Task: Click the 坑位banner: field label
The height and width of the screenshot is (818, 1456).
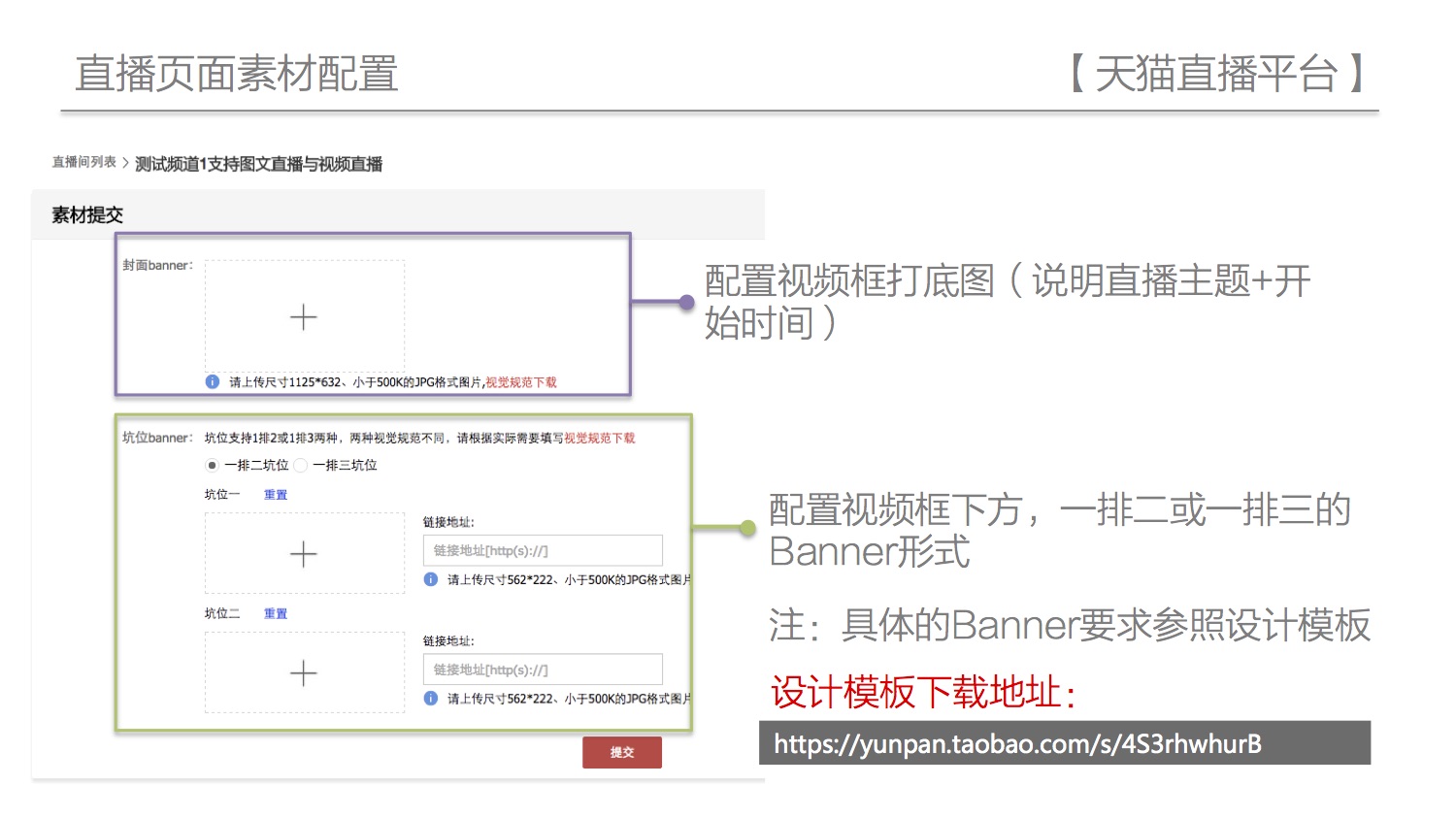Action: (x=157, y=438)
